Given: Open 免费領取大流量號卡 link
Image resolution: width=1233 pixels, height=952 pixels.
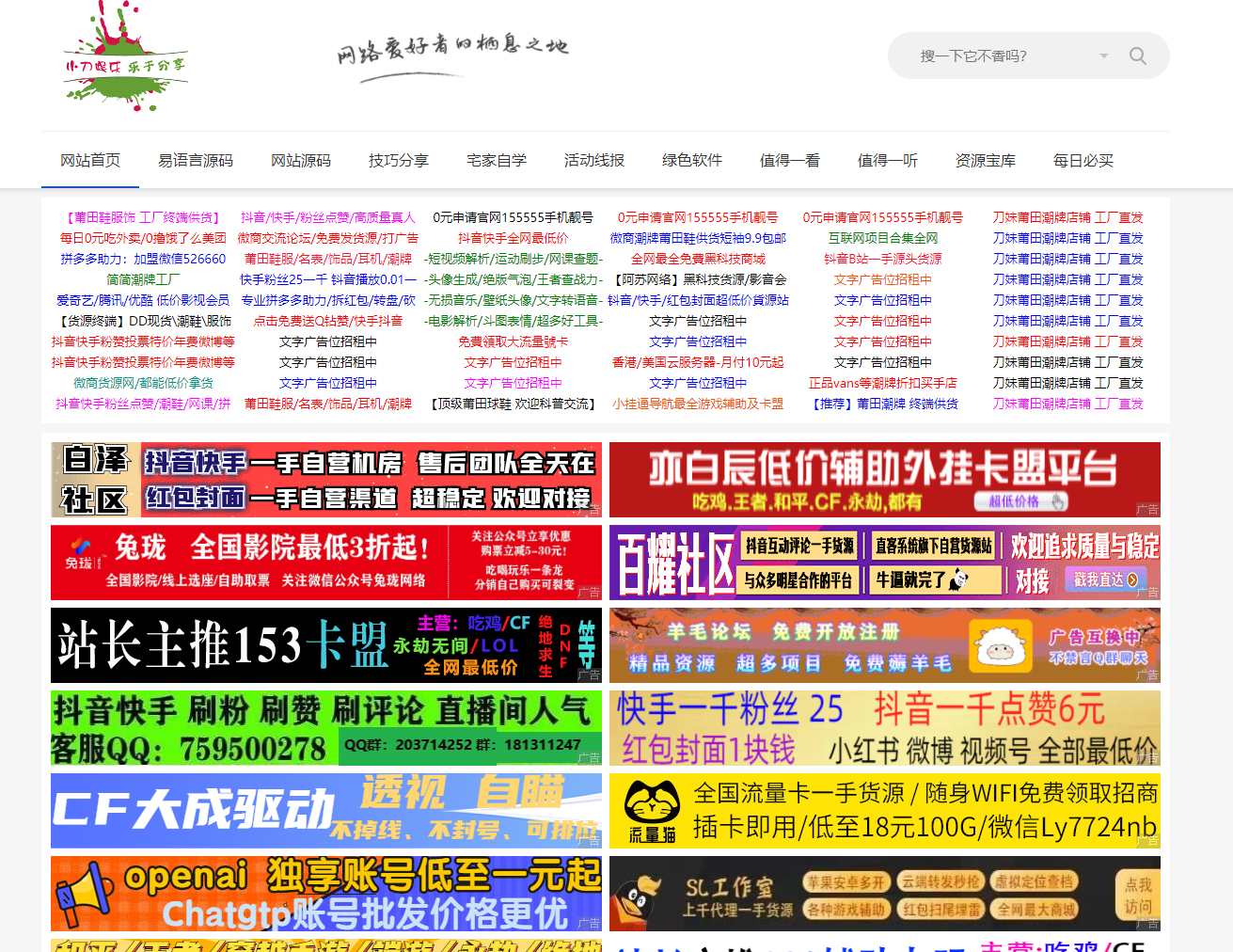Looking at the screenshot, I should pos(513,341).
